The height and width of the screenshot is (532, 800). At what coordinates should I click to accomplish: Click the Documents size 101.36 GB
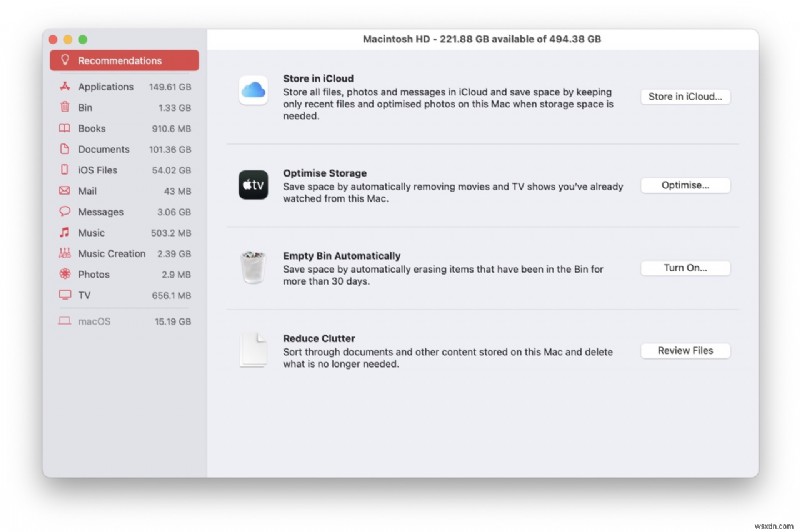(170, 149)
